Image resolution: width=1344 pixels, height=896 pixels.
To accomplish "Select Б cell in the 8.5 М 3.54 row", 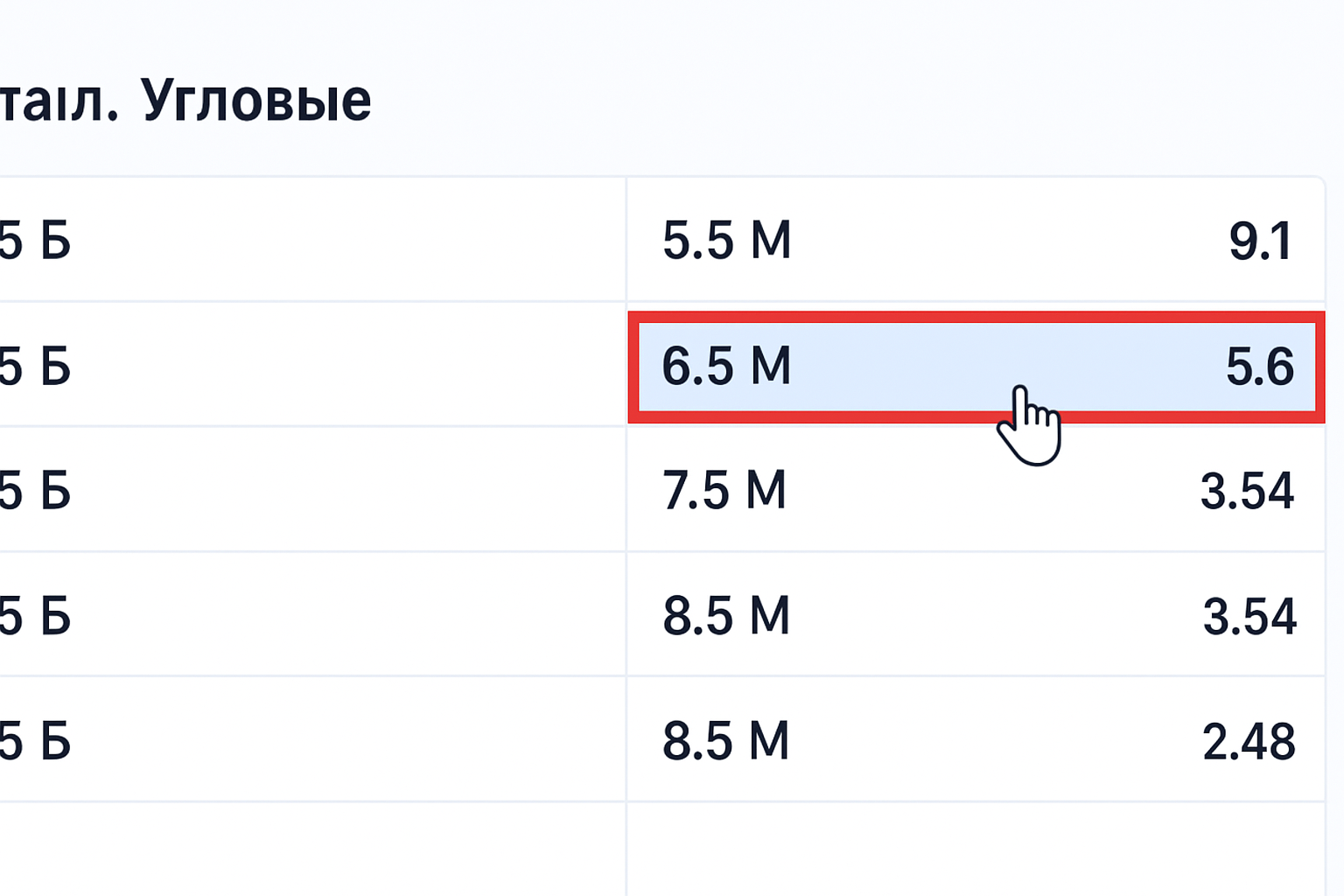I will [311, 615].
